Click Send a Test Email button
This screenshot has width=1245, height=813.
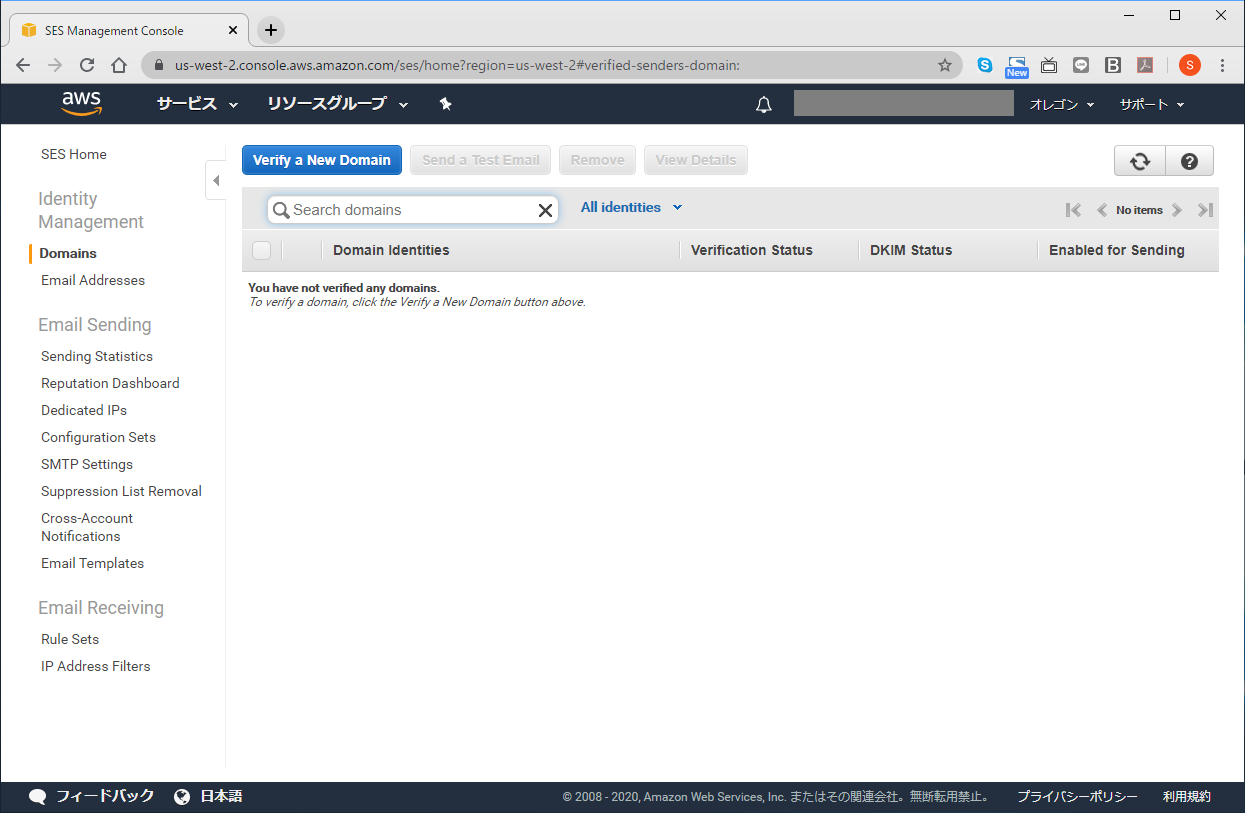(x=481, y=160)
